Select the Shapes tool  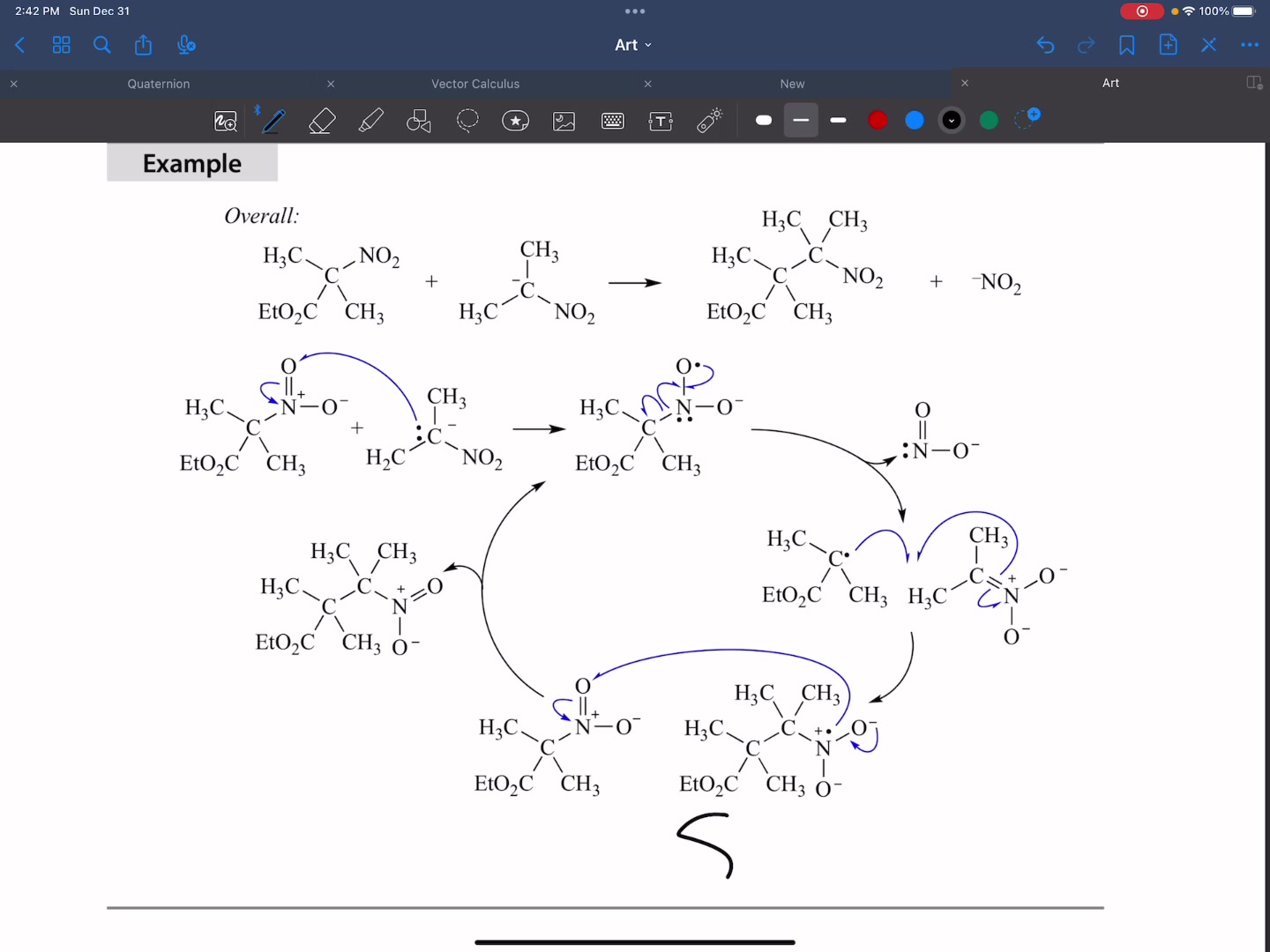click(419, 121)
